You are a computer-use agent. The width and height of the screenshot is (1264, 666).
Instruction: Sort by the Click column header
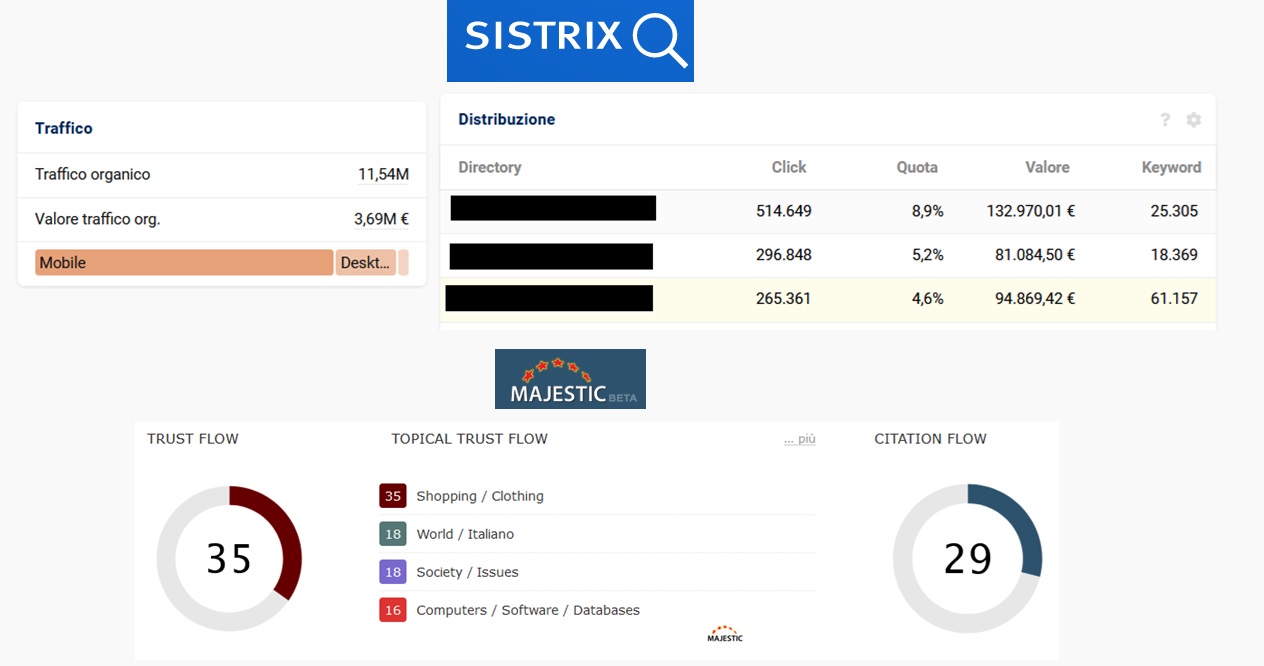tap(789, 167)
